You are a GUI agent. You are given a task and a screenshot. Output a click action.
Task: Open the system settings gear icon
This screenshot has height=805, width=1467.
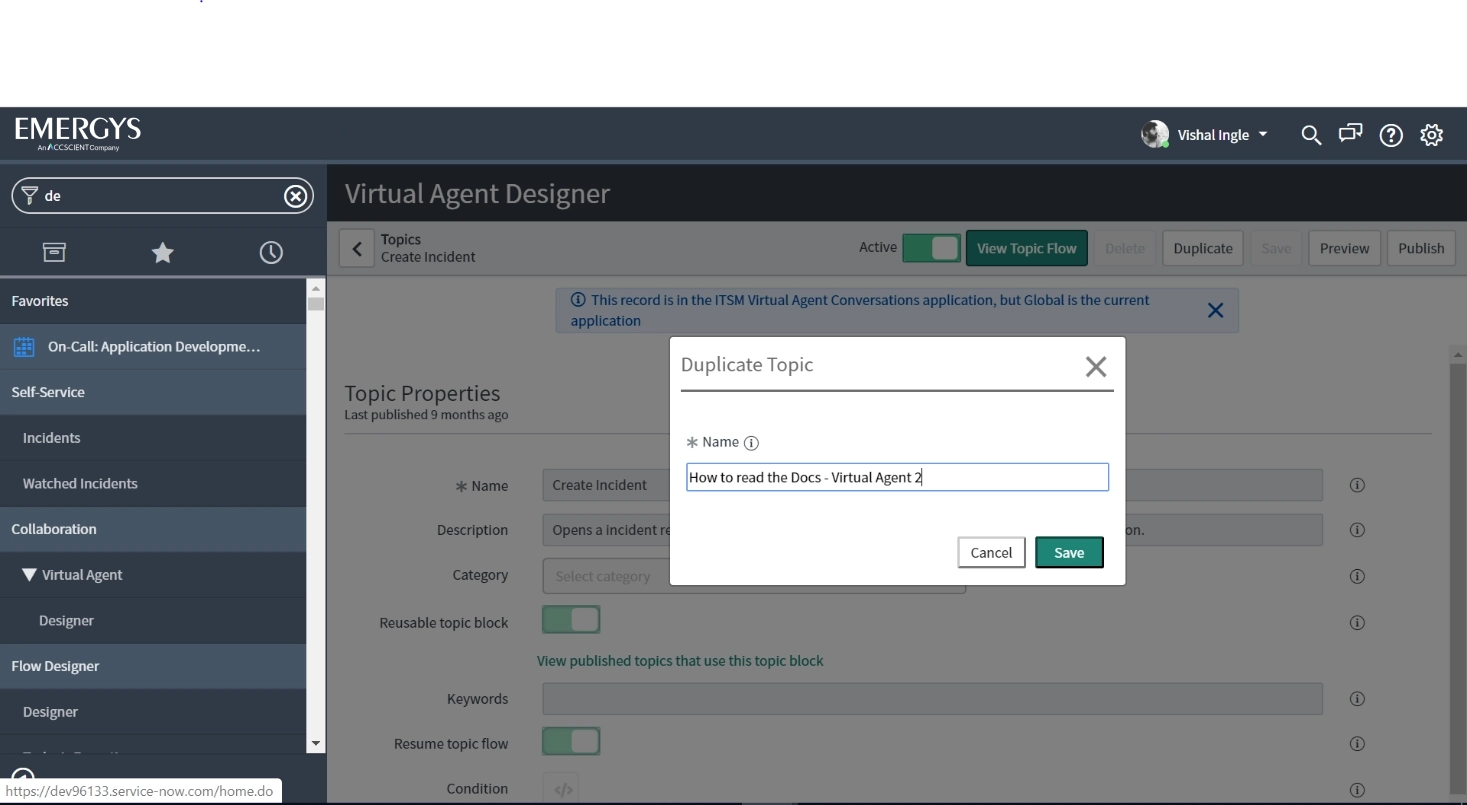click(1432, 135)
